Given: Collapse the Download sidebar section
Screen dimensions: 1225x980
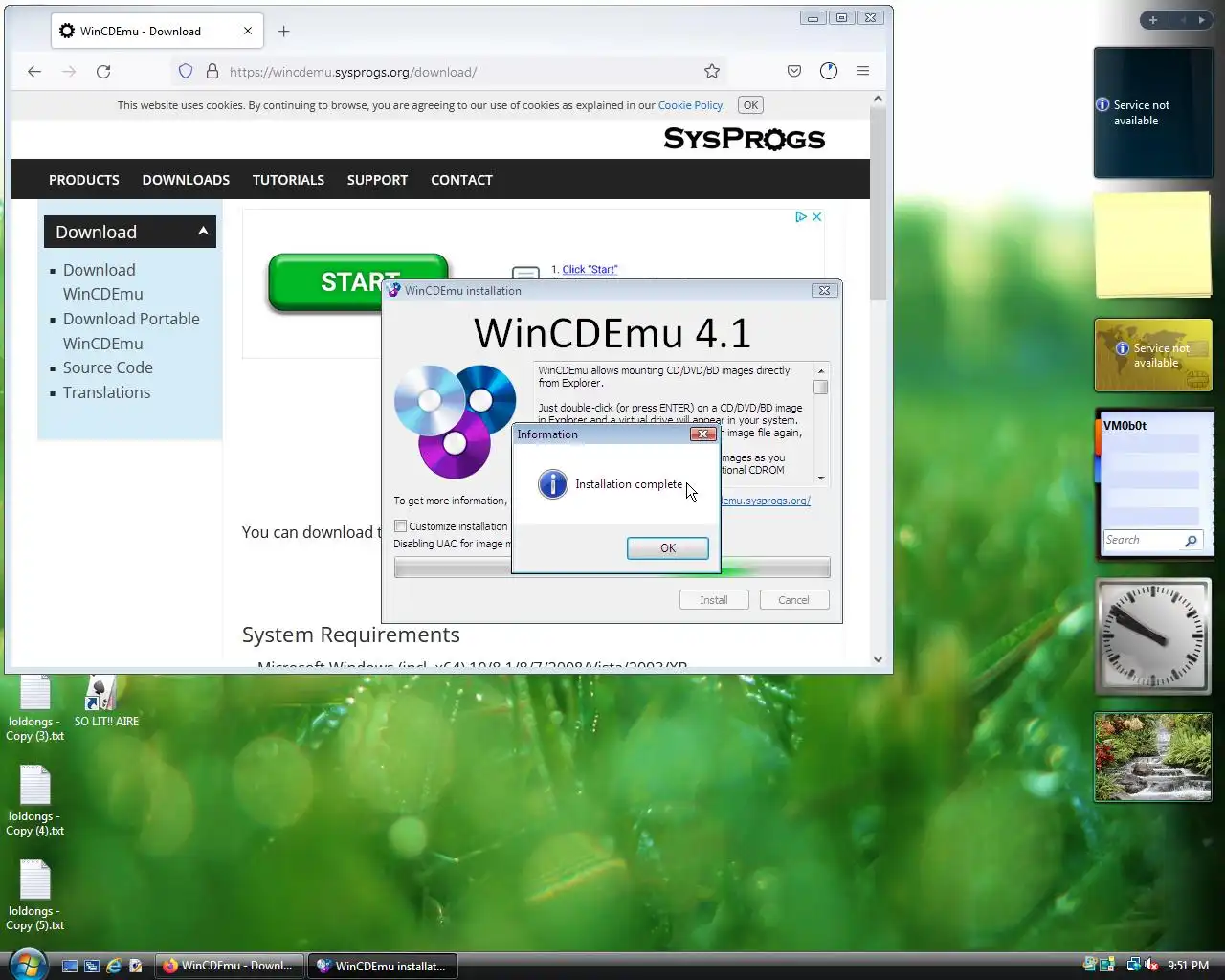Looking at the screenshot, I should [203, 231].
